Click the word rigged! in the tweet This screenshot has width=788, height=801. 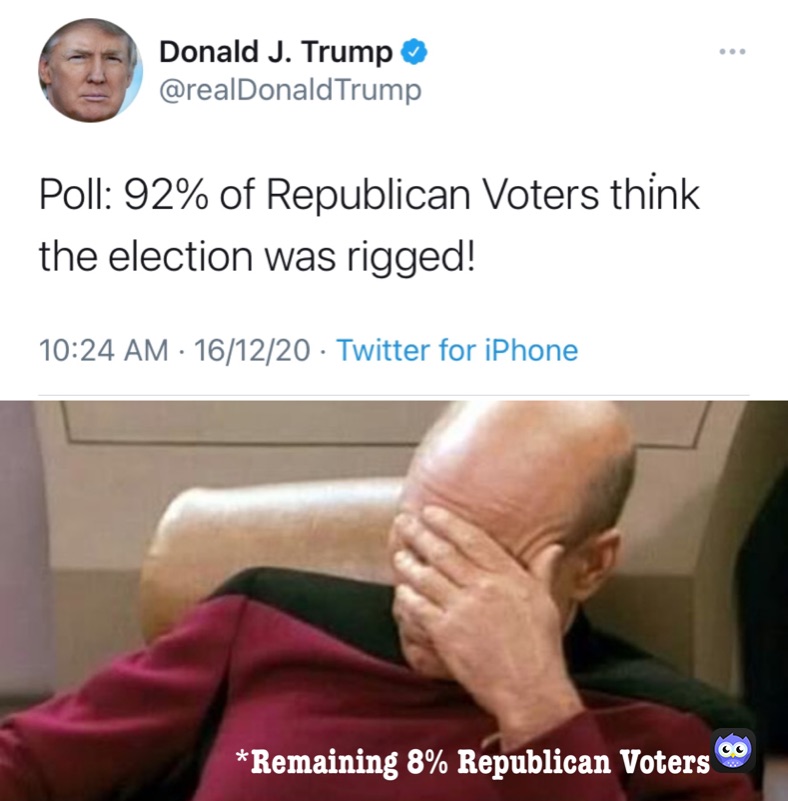pyautogui.click(x=411, y=257)
